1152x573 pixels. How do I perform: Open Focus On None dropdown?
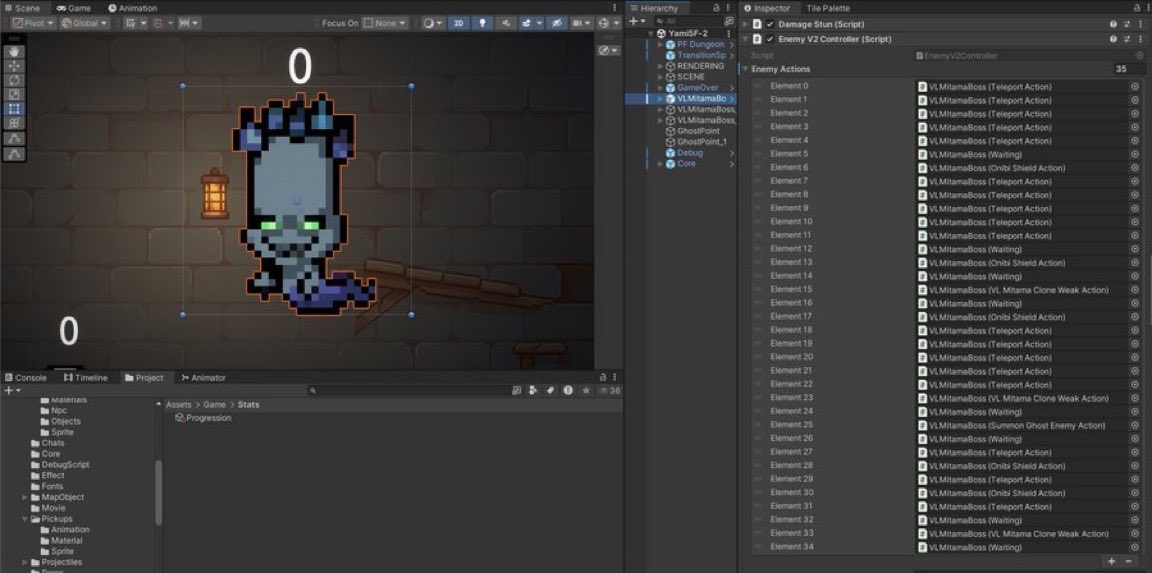[385, 24]
